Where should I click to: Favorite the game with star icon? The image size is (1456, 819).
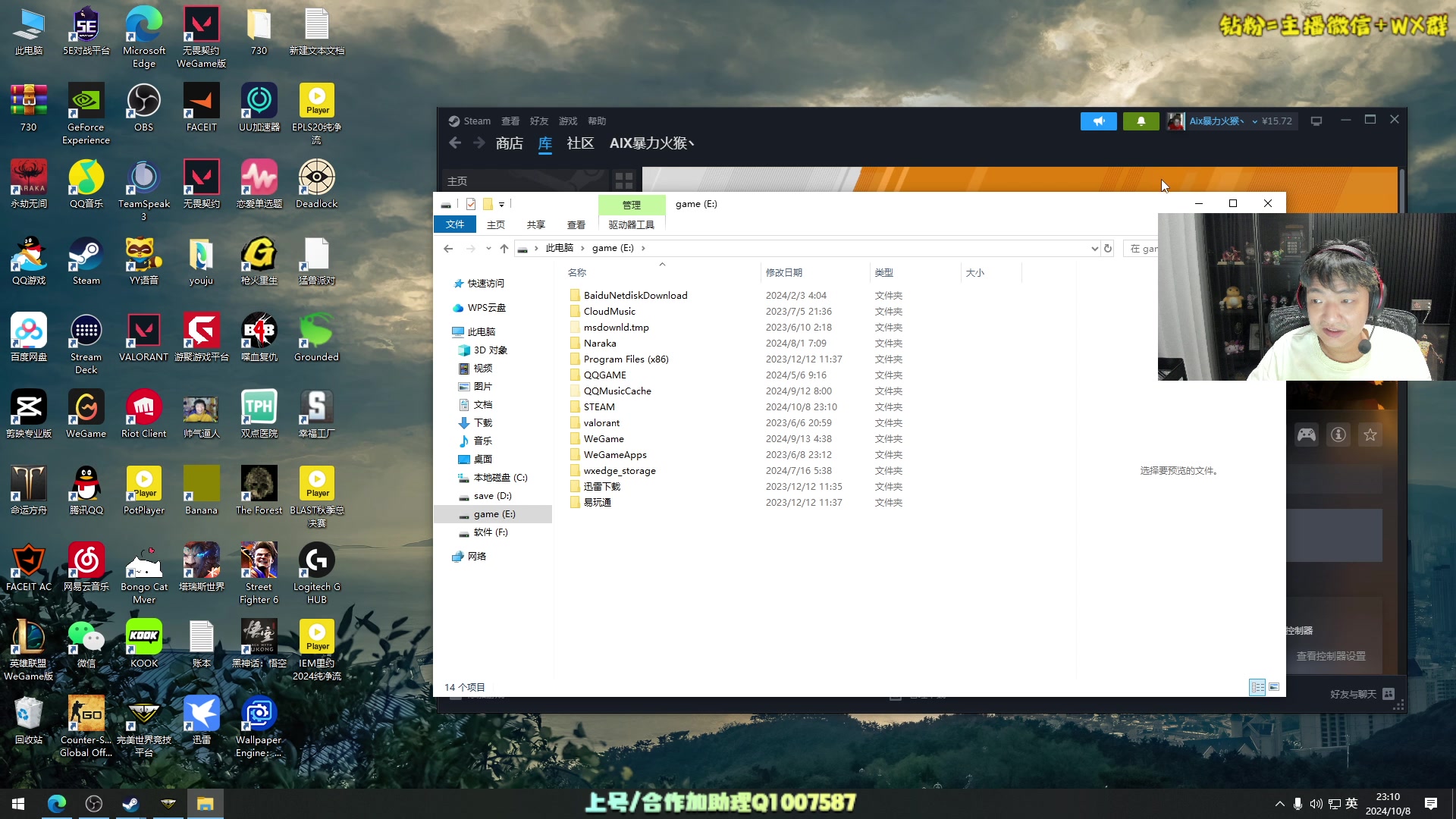tap(1370, 435)
